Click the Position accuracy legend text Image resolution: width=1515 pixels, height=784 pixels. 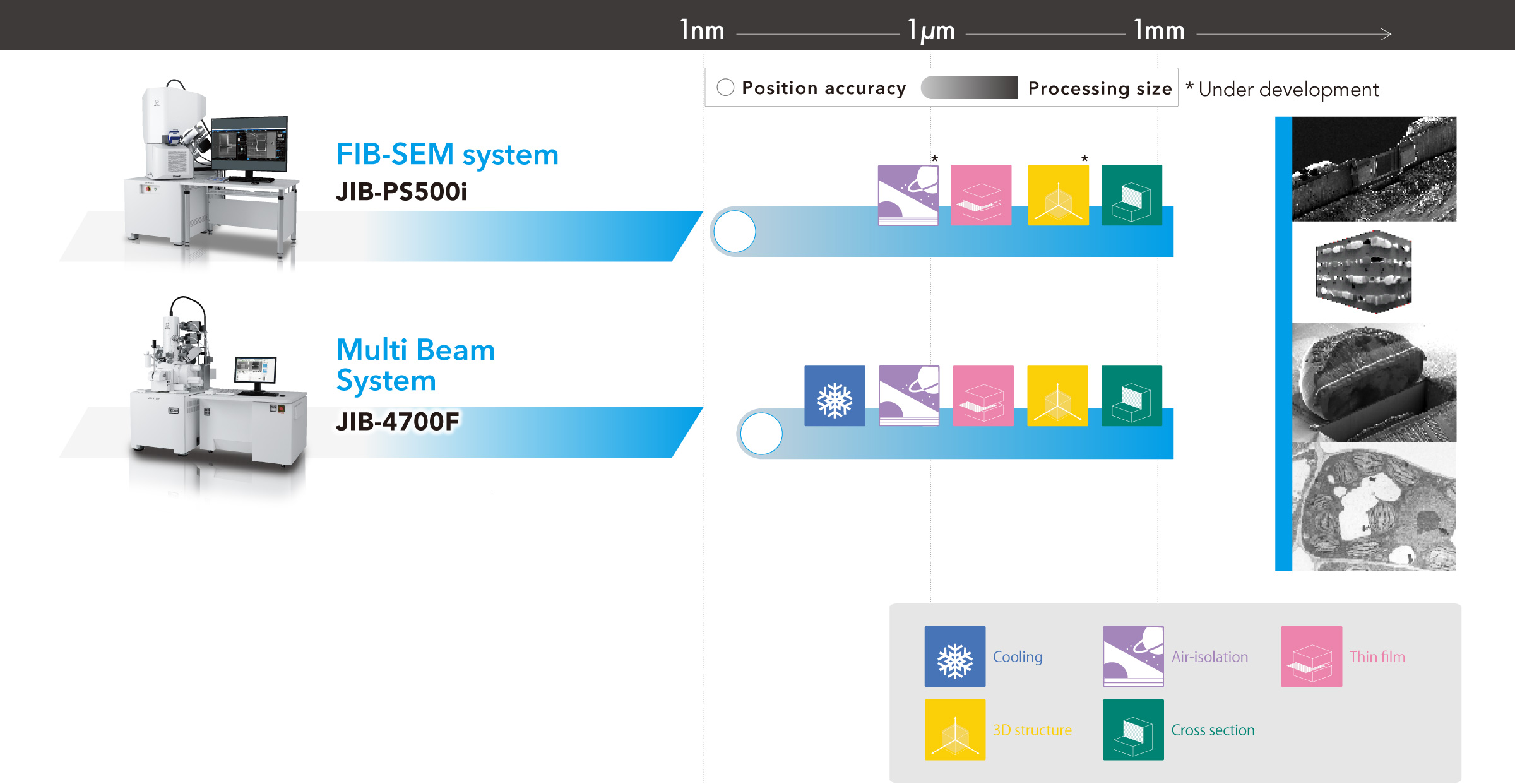click(824, 88)
